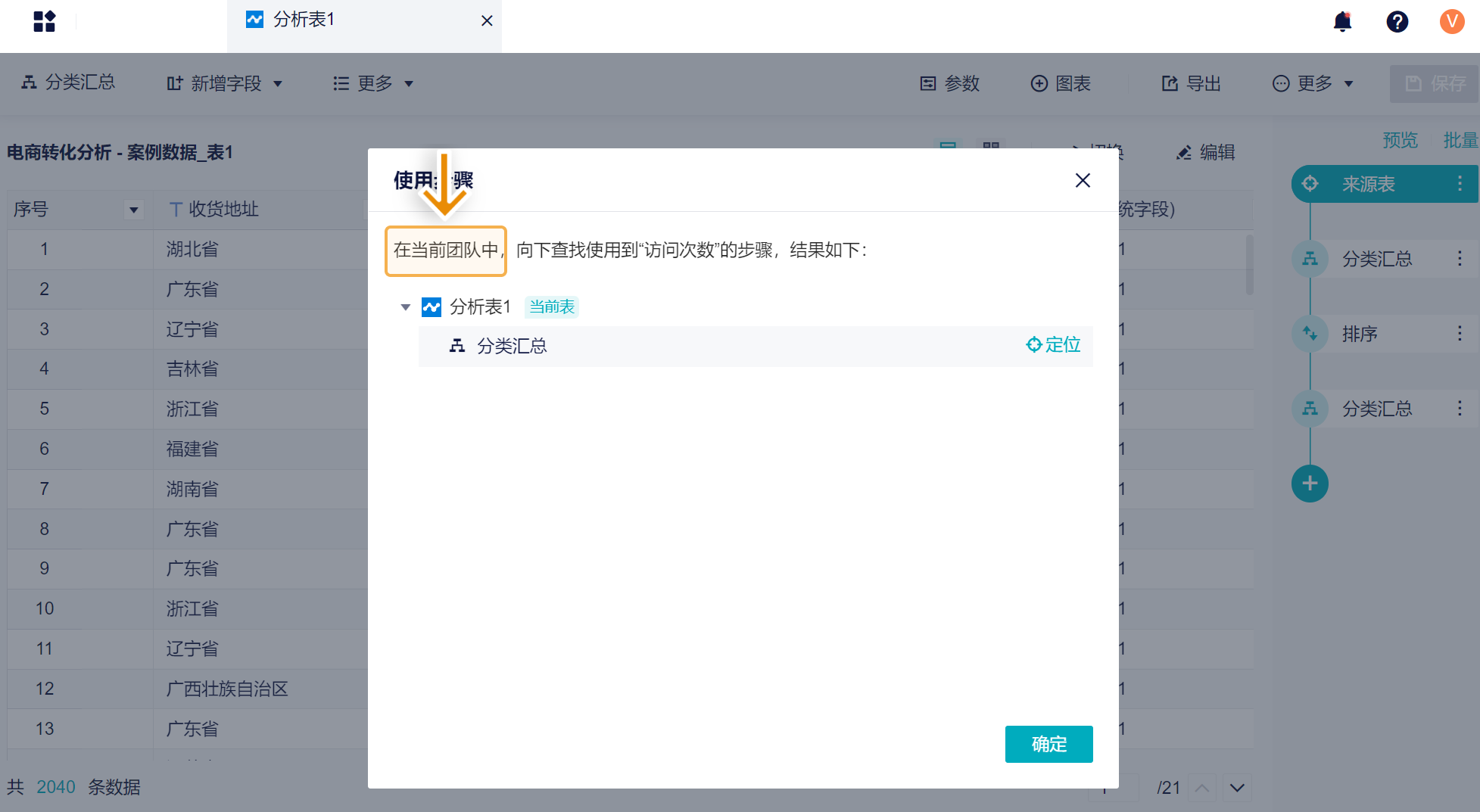The height and width of the screenshot is (812, 1480).
Task: Open more menu for 分类汇总 below 排序
Action: 1460,409
